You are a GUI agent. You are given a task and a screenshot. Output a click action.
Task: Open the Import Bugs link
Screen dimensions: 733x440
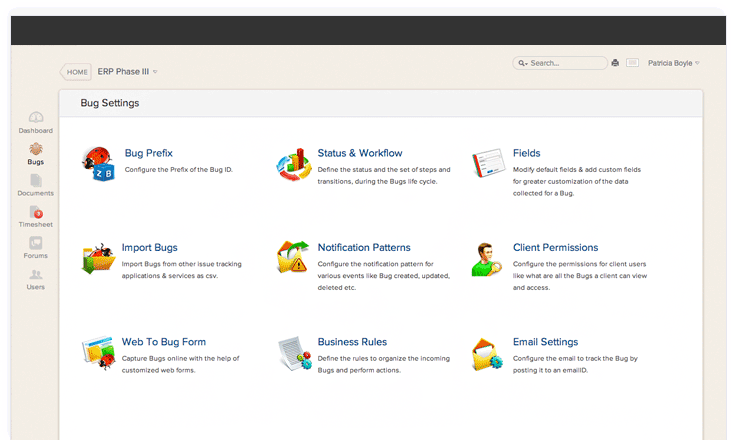pos(149,247)
